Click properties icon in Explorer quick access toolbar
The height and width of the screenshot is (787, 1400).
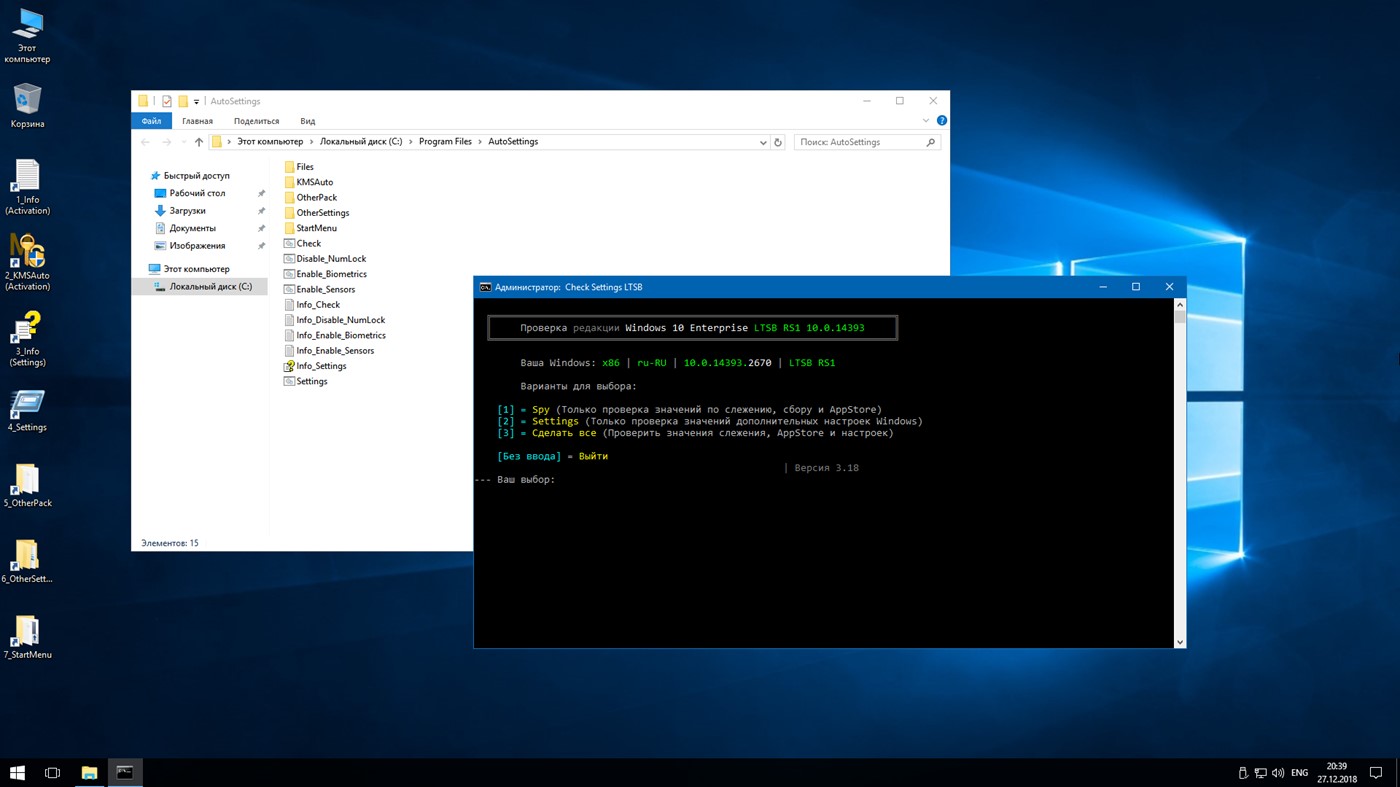pyautogui.click(x=166, y=101)
